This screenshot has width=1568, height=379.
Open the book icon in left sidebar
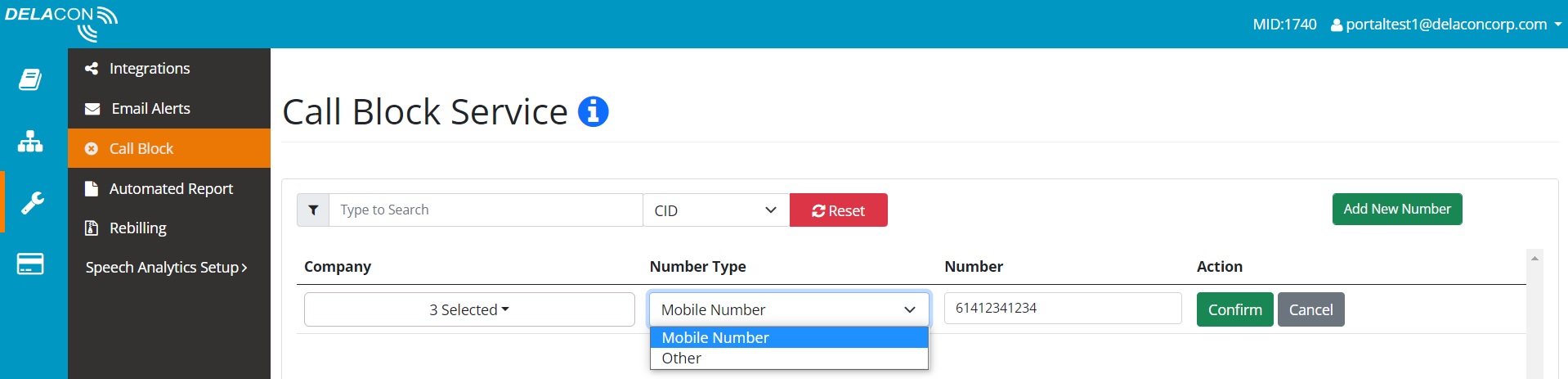click(30, 79)
